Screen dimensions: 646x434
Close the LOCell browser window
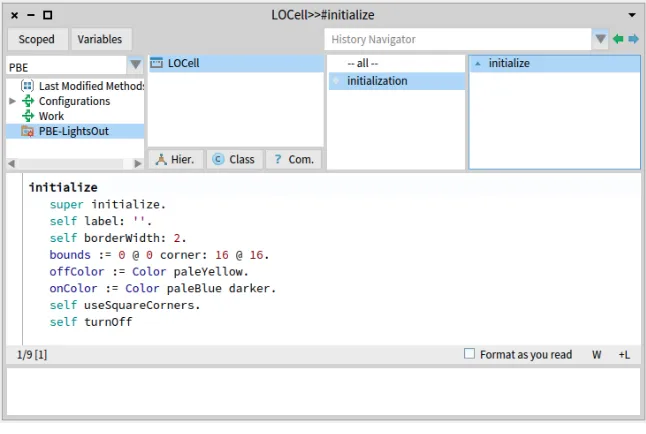pyautogui.click(x=14, y=15)
